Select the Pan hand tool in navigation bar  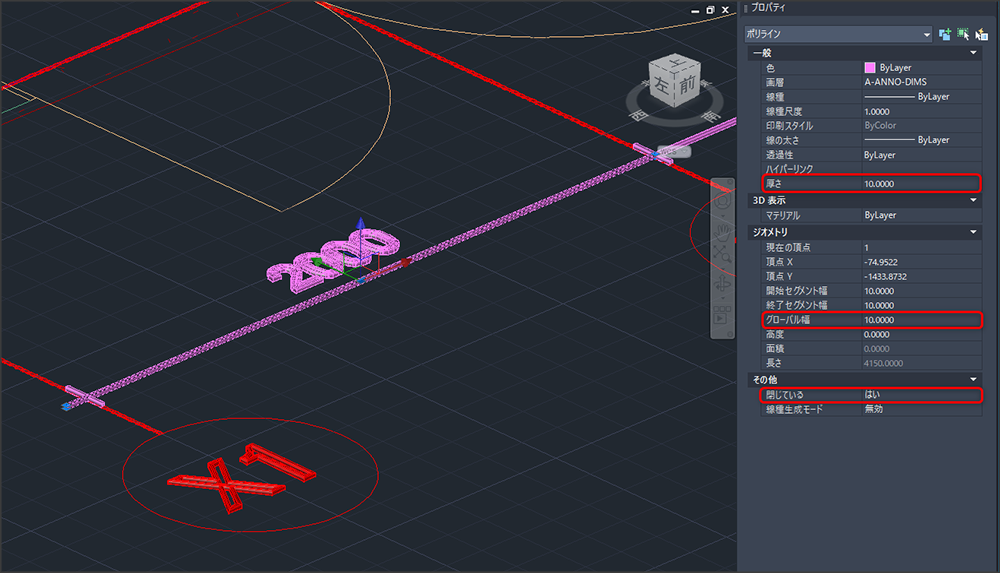tap(723, 232)
